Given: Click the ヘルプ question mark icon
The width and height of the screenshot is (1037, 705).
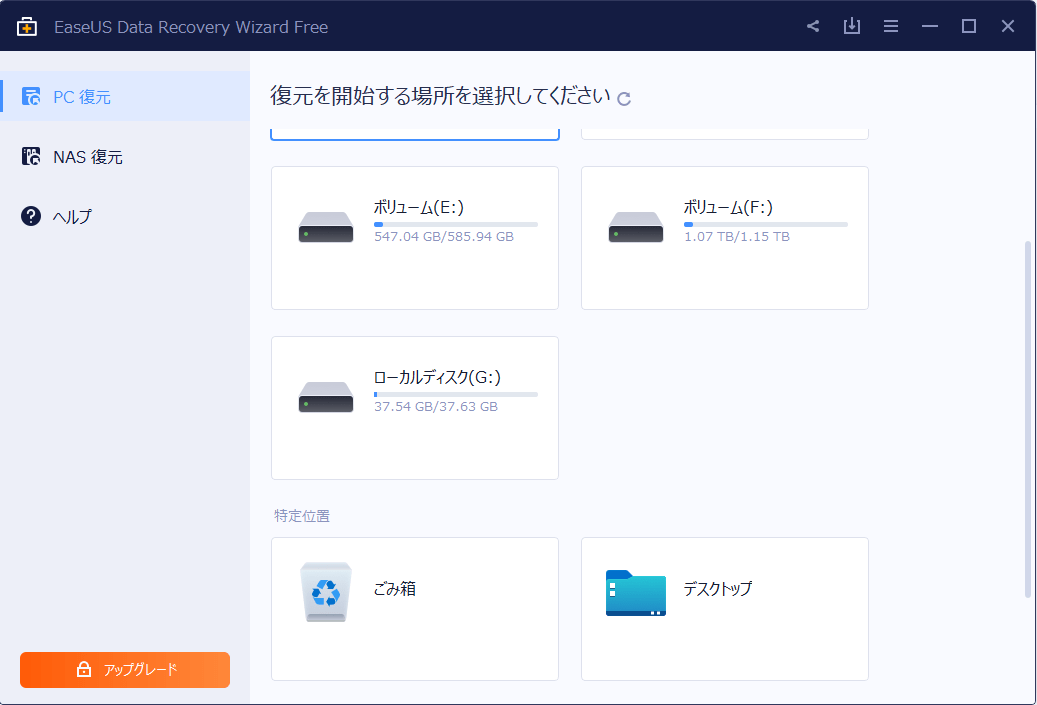Looking at the screenshot, I should [31, 216].
